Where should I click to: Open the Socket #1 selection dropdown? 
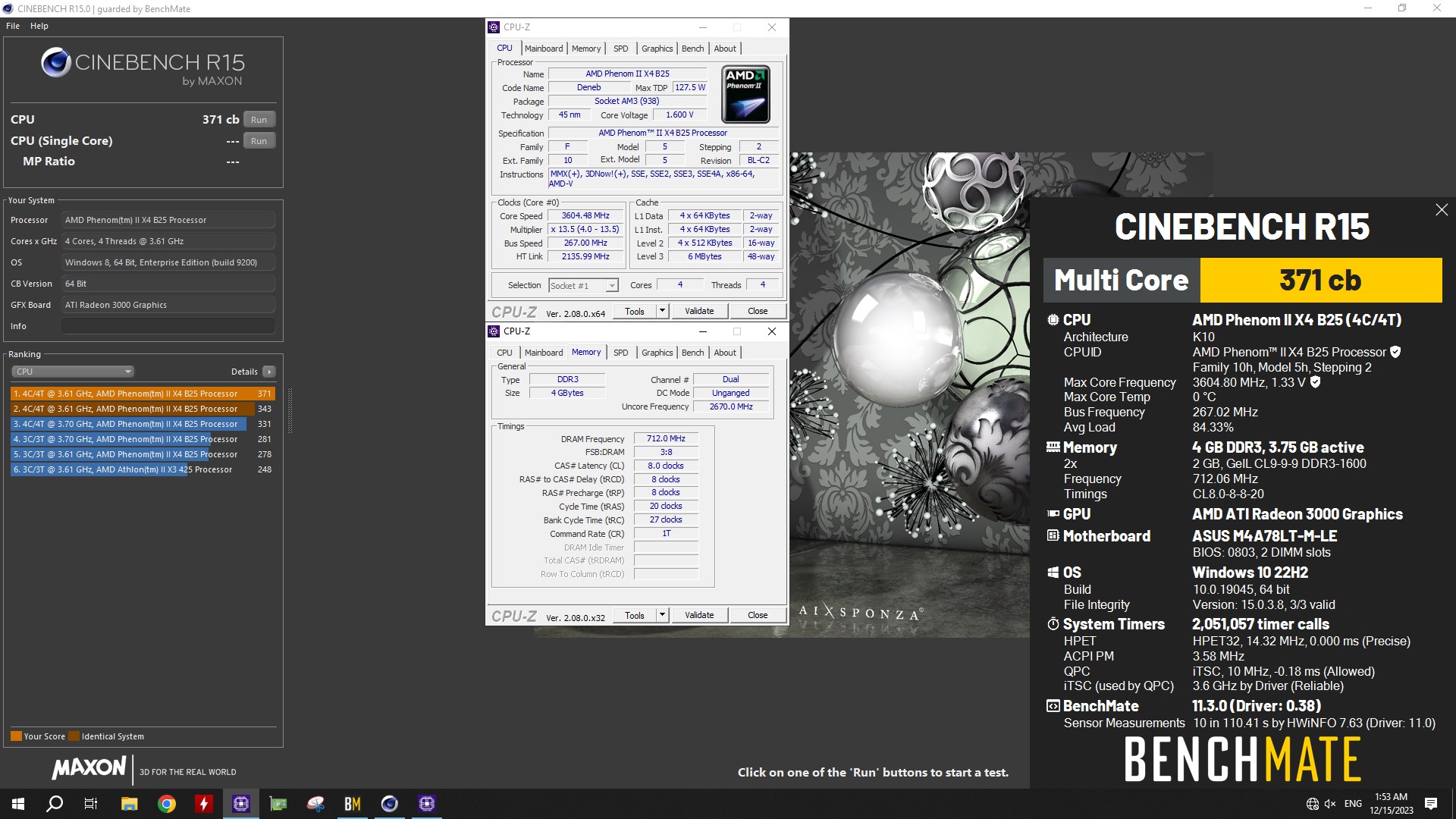584,286
